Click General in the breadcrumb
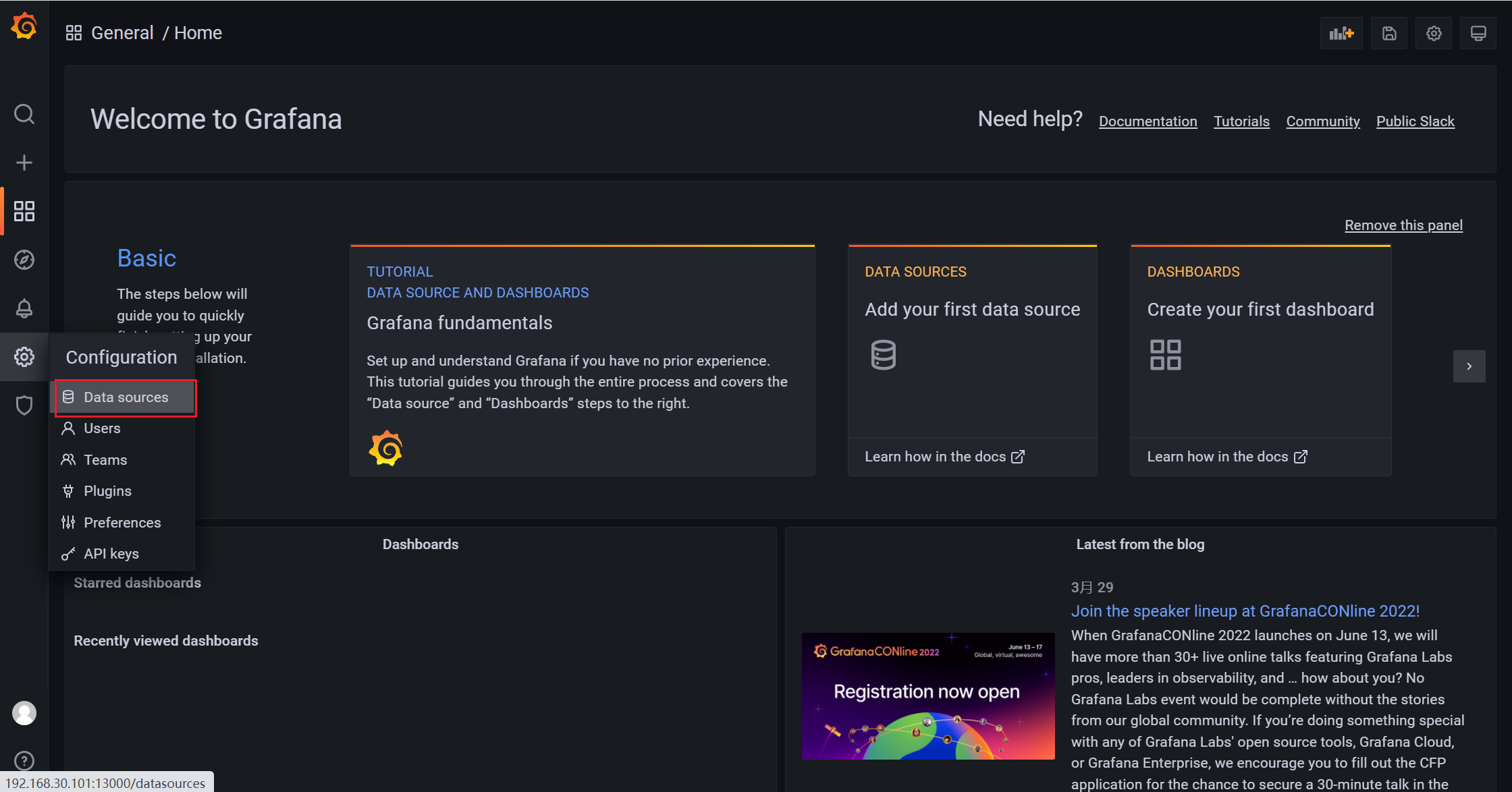Image resolution: width=1512 pixels, height=792 pixels. (x=122, y=33)
